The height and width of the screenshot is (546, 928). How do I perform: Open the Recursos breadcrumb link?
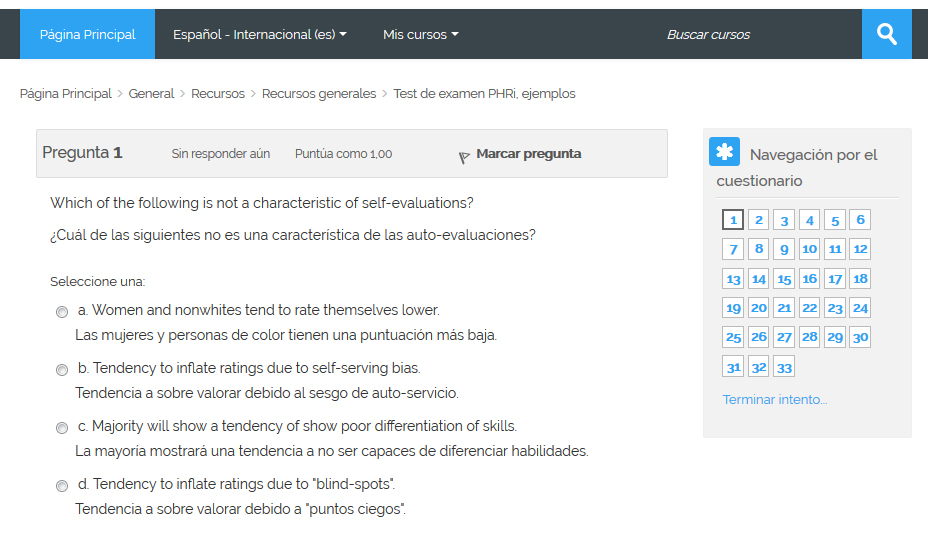pos(218,93)
